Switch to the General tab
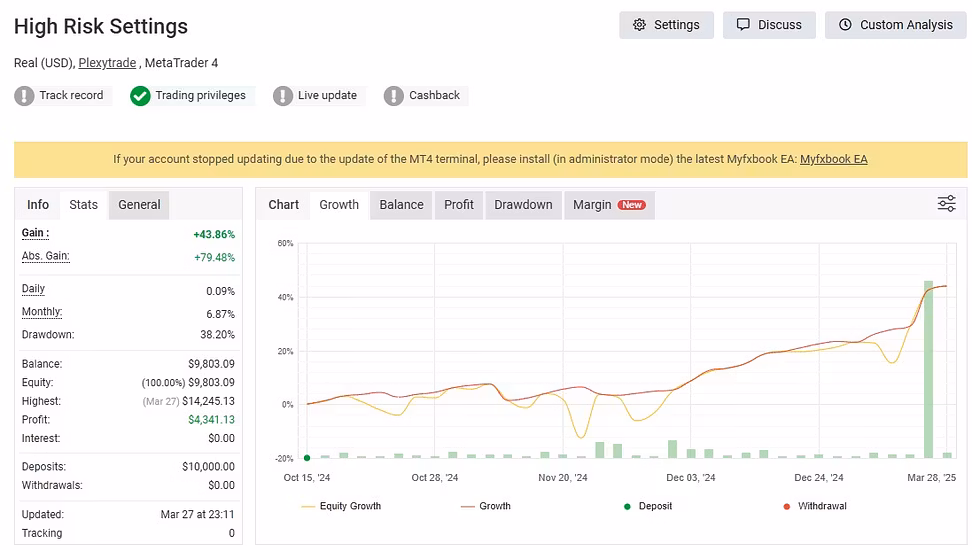Viewport: 972px width, 550px height. 139,205
